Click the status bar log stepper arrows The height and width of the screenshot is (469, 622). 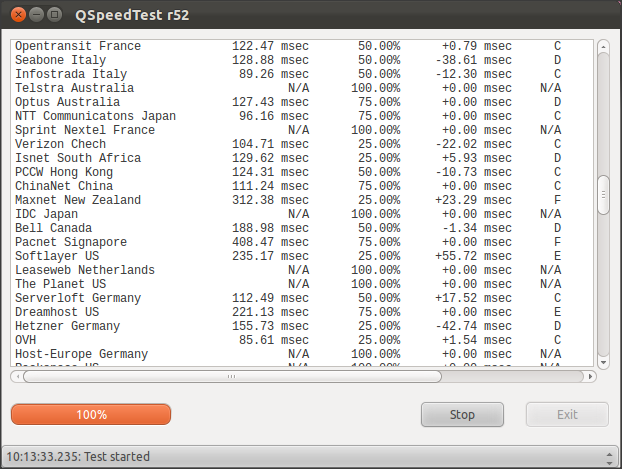(609, 459)
